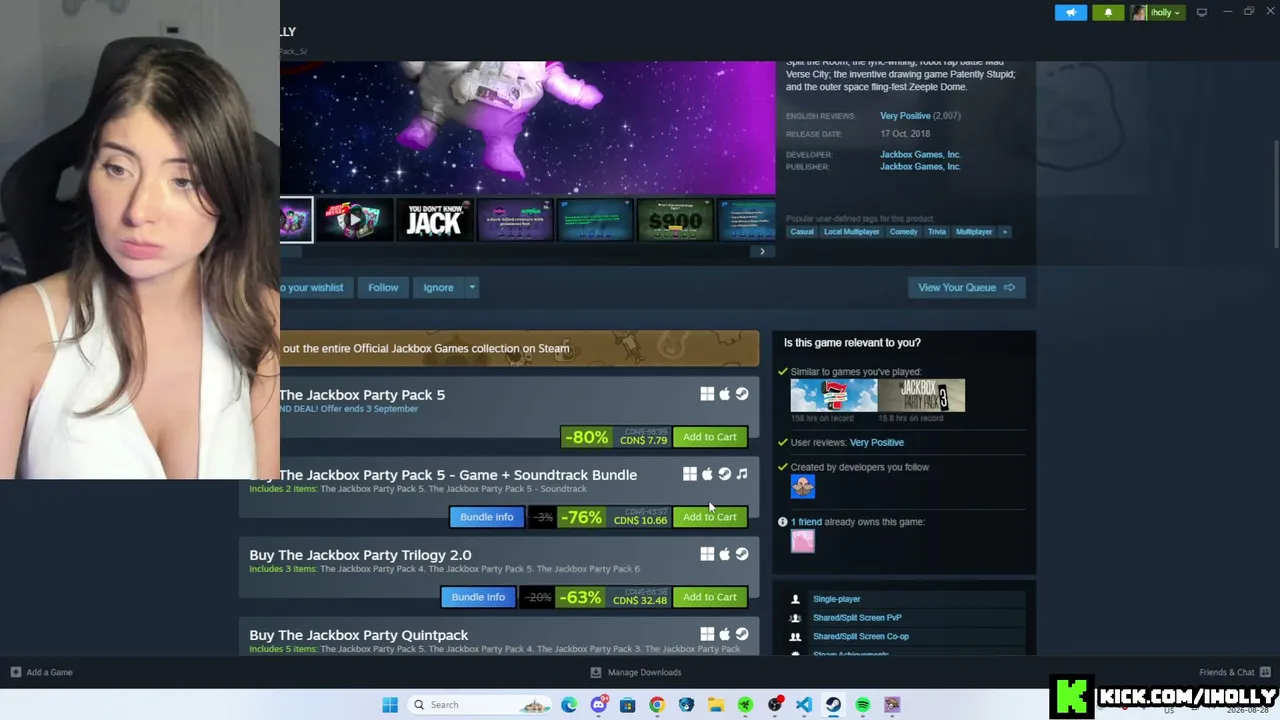This screenshot has height=720, width=1280.
Task: Open the Ignore options dropdown arrow
Action: pyautogui.click(x=472, y=288)
